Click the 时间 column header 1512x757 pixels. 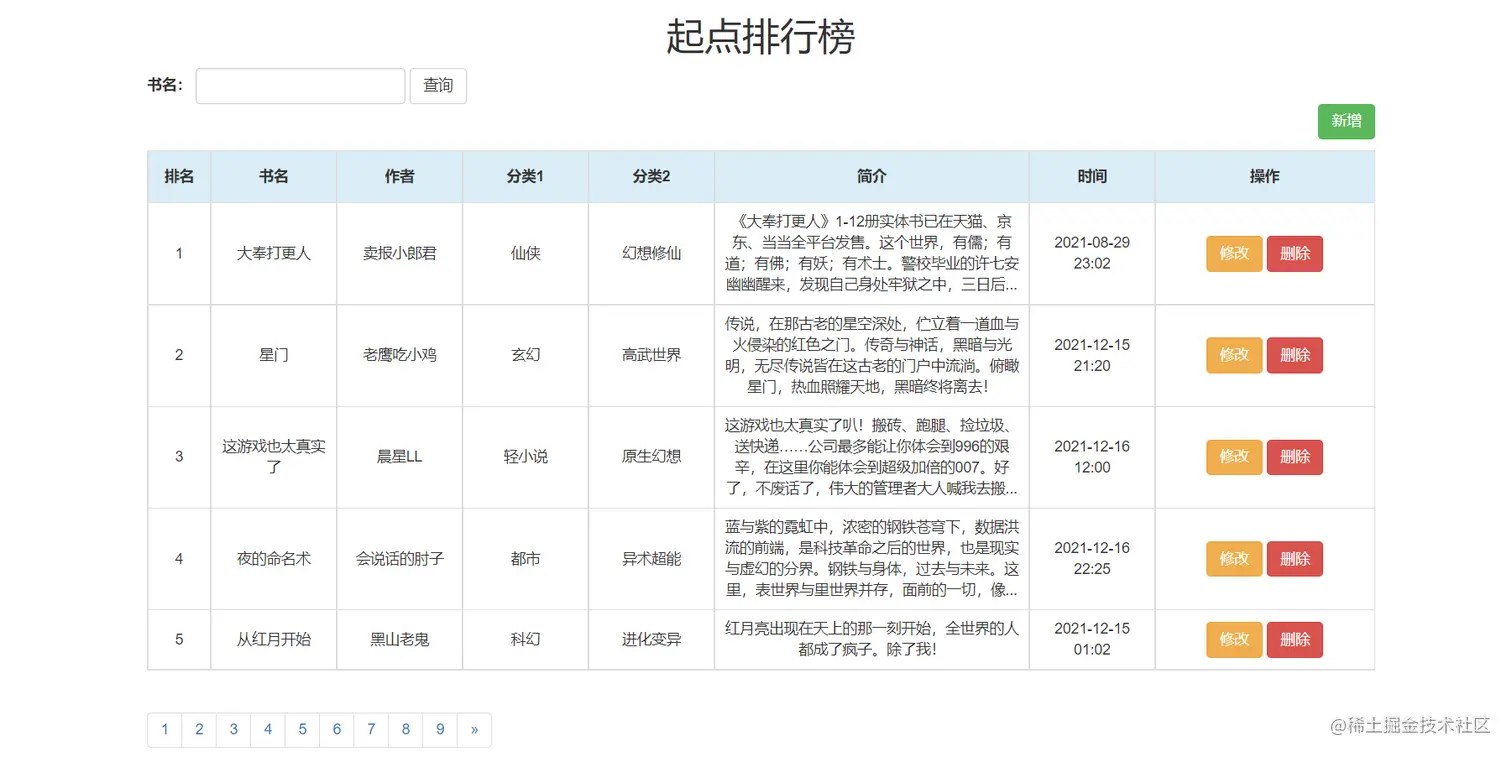pyautogui.click(x=1092, y=177)
